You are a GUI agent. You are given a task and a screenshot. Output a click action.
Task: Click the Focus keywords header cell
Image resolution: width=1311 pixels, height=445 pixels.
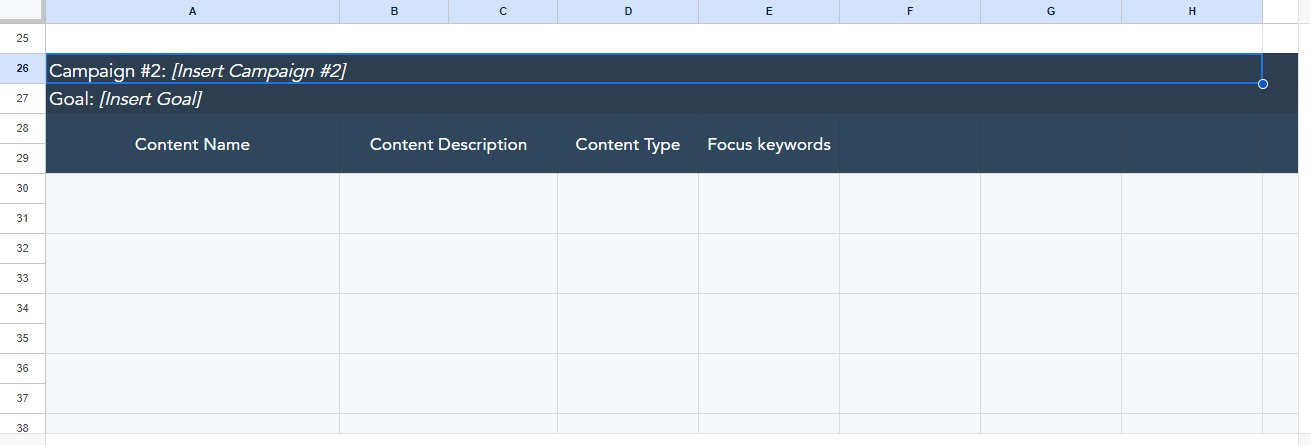(x=769, y=144)
